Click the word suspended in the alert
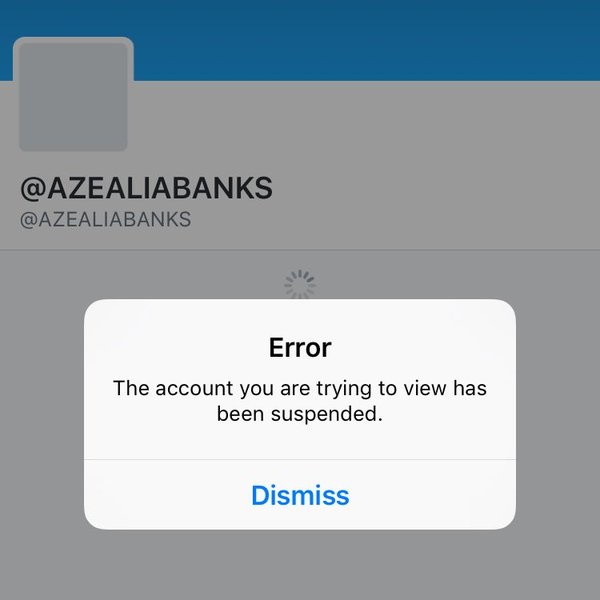This screenshot has height=600, width=600. tap(326, 414)
